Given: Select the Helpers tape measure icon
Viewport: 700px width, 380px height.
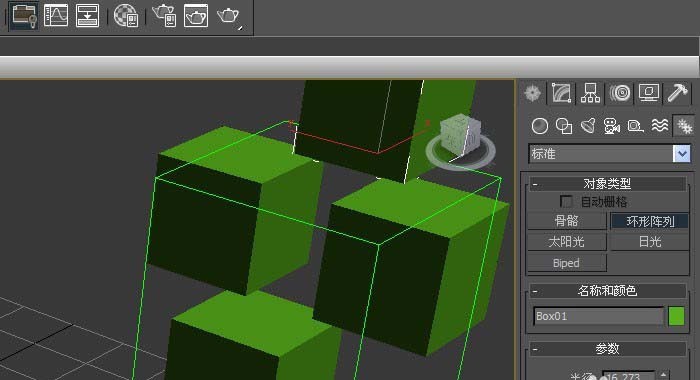Looking at the screenshot, I should click(x=635, y=126).
